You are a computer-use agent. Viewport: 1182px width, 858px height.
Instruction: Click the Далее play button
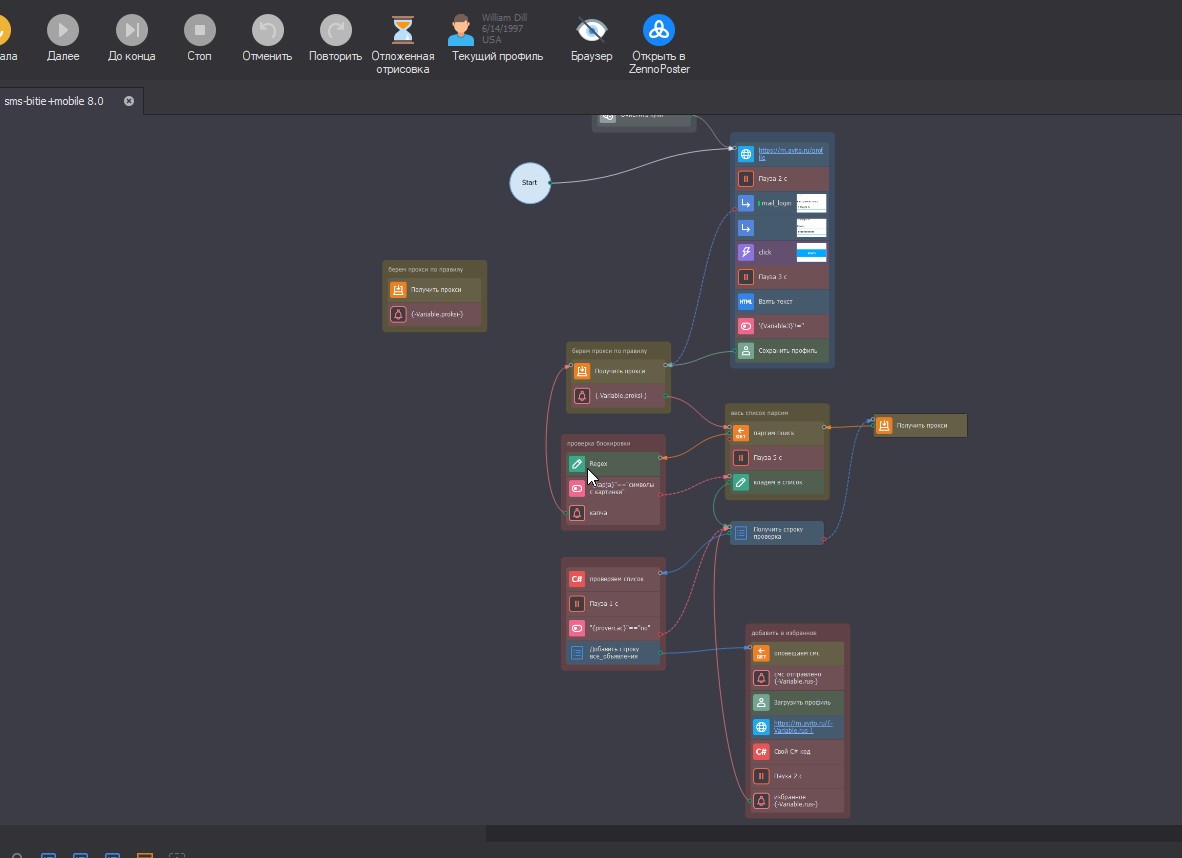tap(62, 31)
